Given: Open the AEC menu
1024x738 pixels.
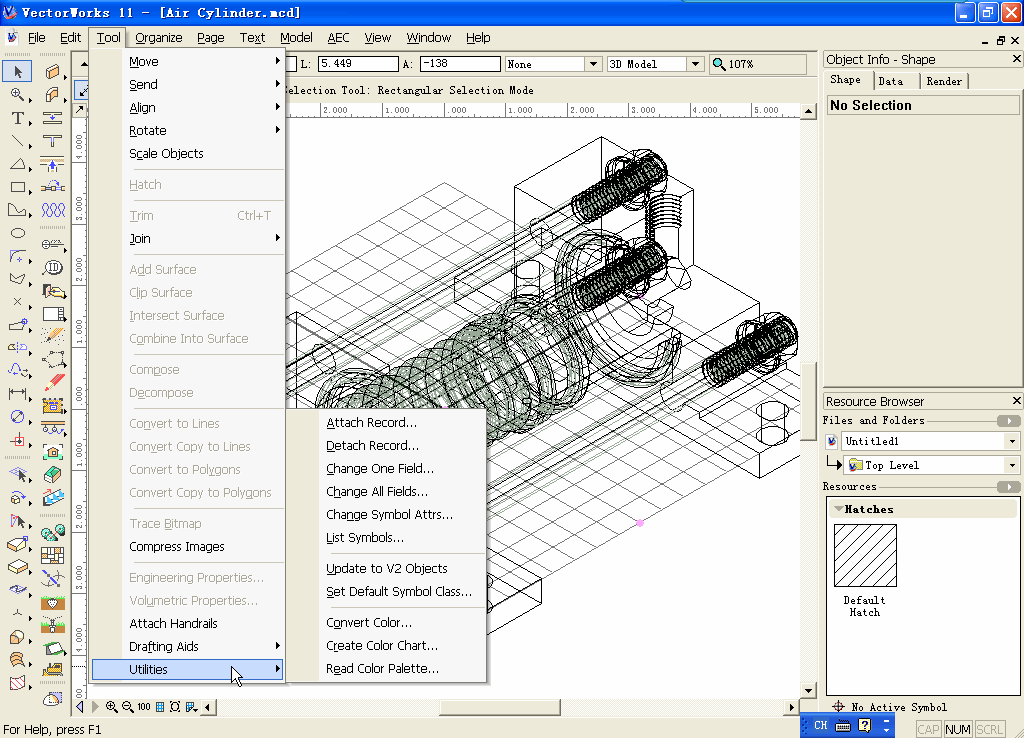Looking at the screenshot, I should [338, 38].
